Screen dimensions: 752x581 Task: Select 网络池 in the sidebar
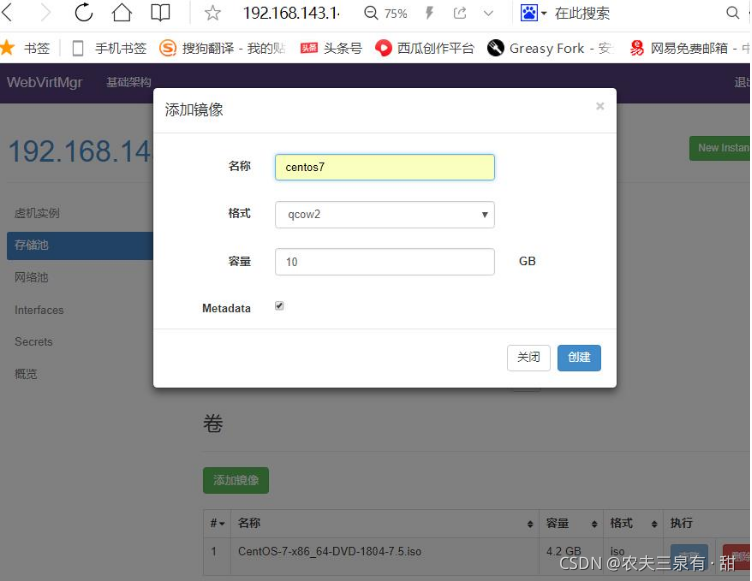click(31, 277)
